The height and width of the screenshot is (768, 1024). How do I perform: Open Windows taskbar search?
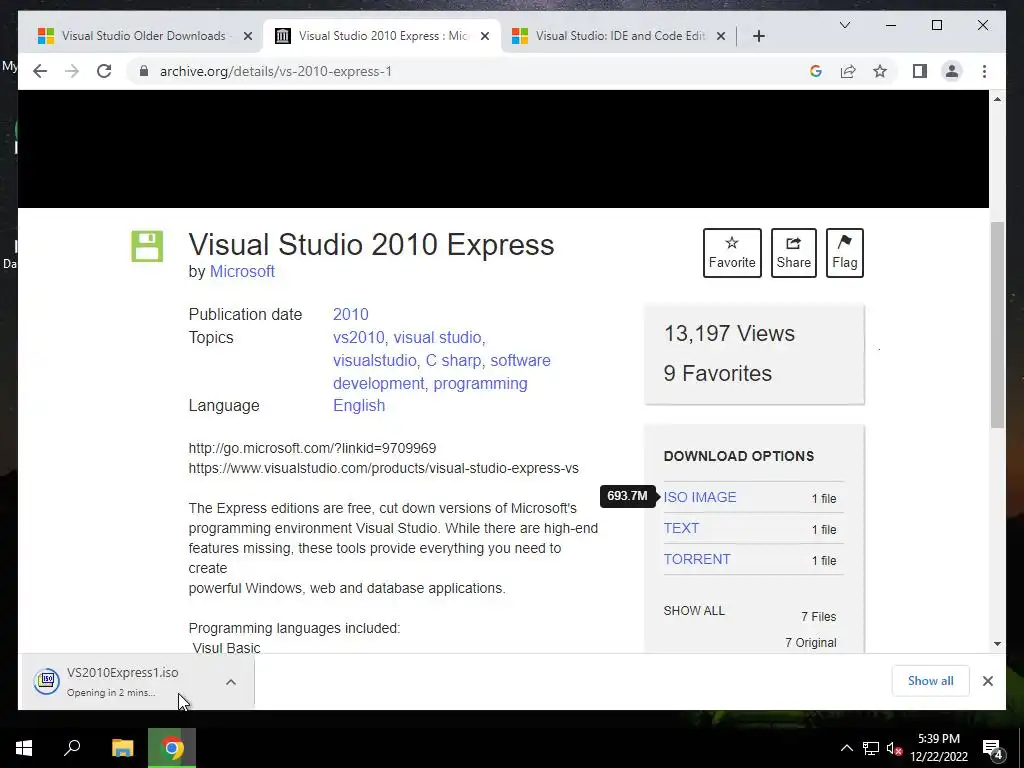(72, 748)
